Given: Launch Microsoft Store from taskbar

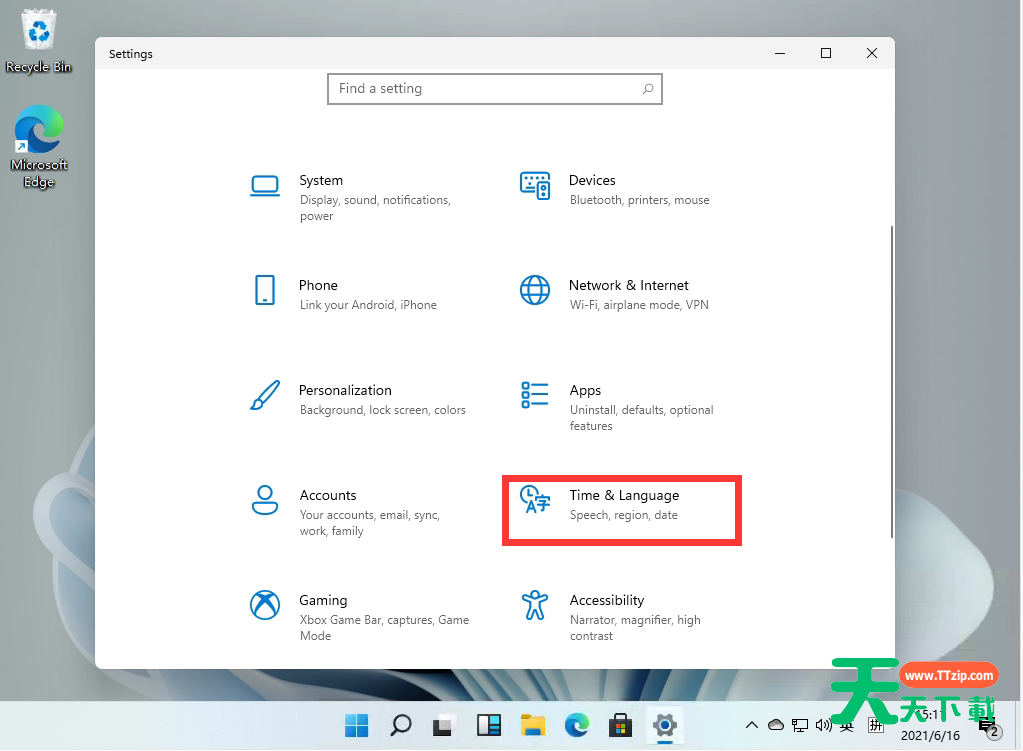Looking at the screenshot, I should click(620, 724).
